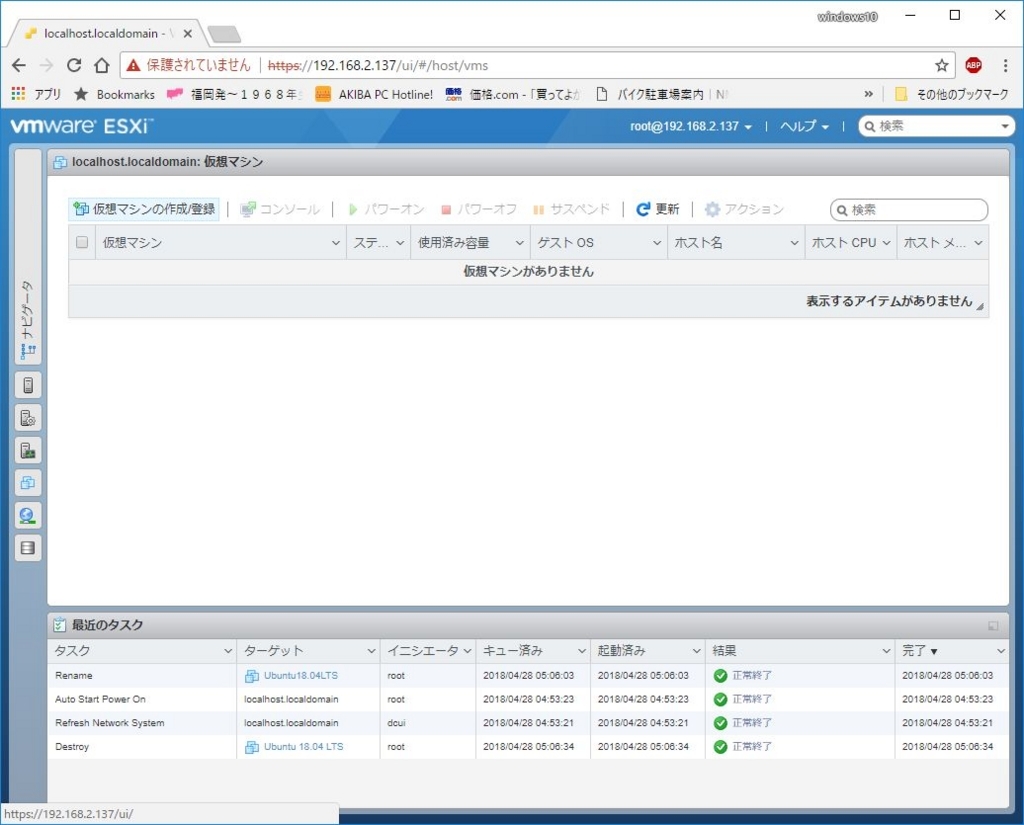The image size is (1024, 825).
Task: Close the localhost.localdomain tab
Action: point(187,33)
